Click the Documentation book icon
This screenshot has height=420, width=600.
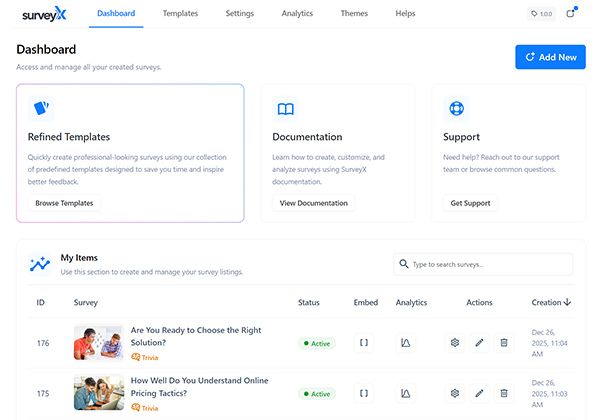point(285,109)
